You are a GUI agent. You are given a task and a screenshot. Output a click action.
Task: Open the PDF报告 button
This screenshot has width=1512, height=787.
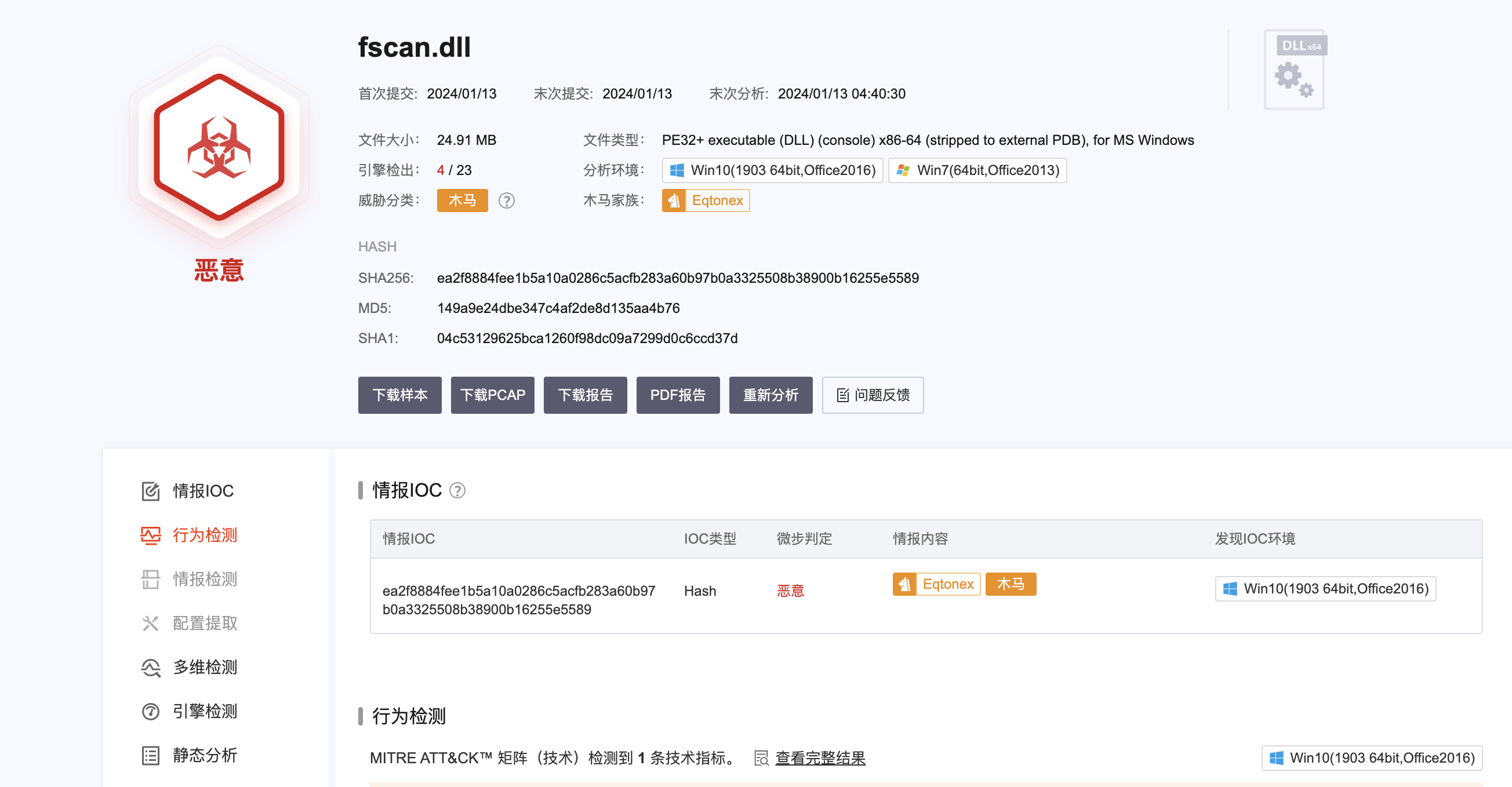pos(677,395)
